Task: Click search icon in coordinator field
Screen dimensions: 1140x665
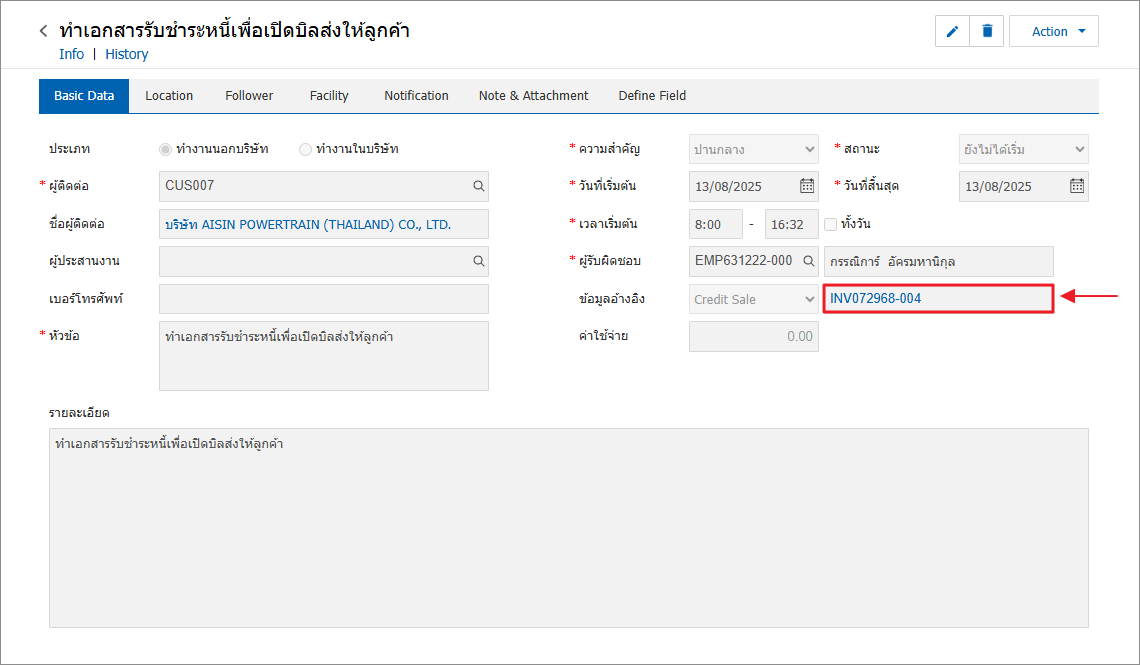Action: click(x=479, y=261)
